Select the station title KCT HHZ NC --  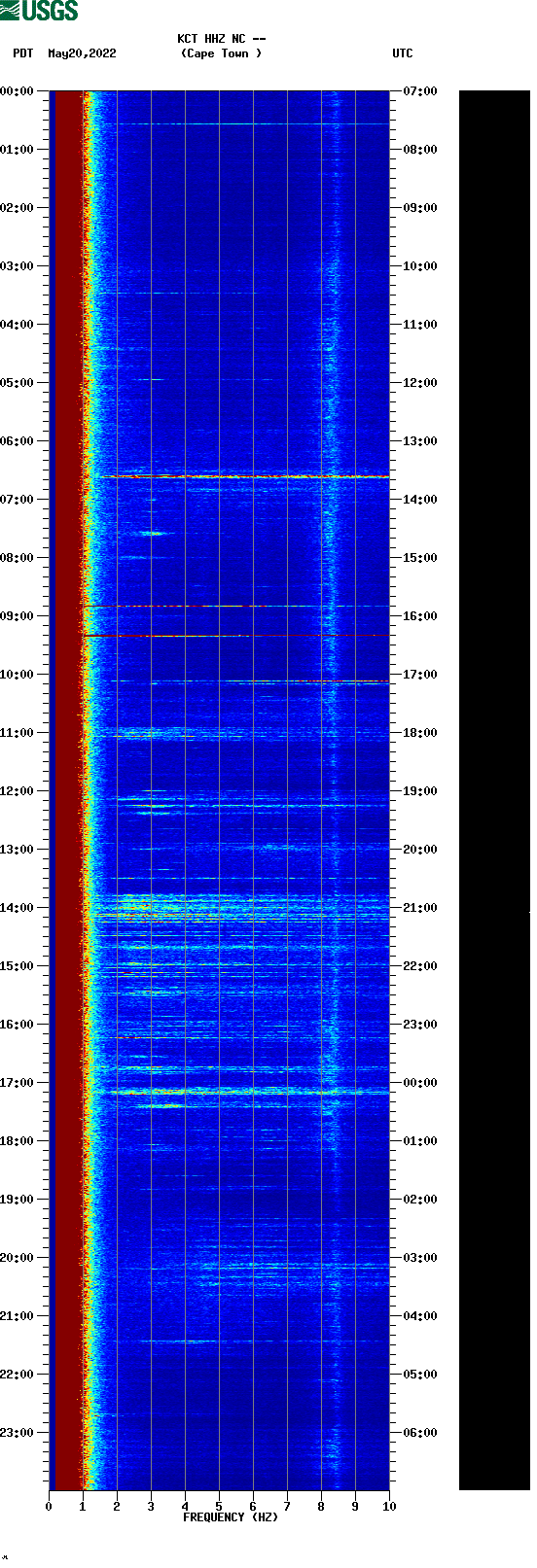click(222, 39)
